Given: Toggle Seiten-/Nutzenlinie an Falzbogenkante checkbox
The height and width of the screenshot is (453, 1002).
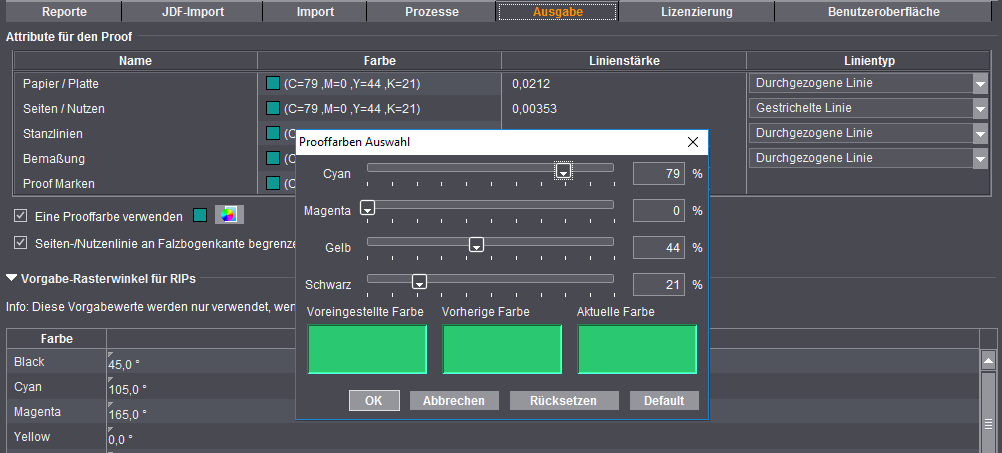Looking at the screenshot, I should click(20, 243).
